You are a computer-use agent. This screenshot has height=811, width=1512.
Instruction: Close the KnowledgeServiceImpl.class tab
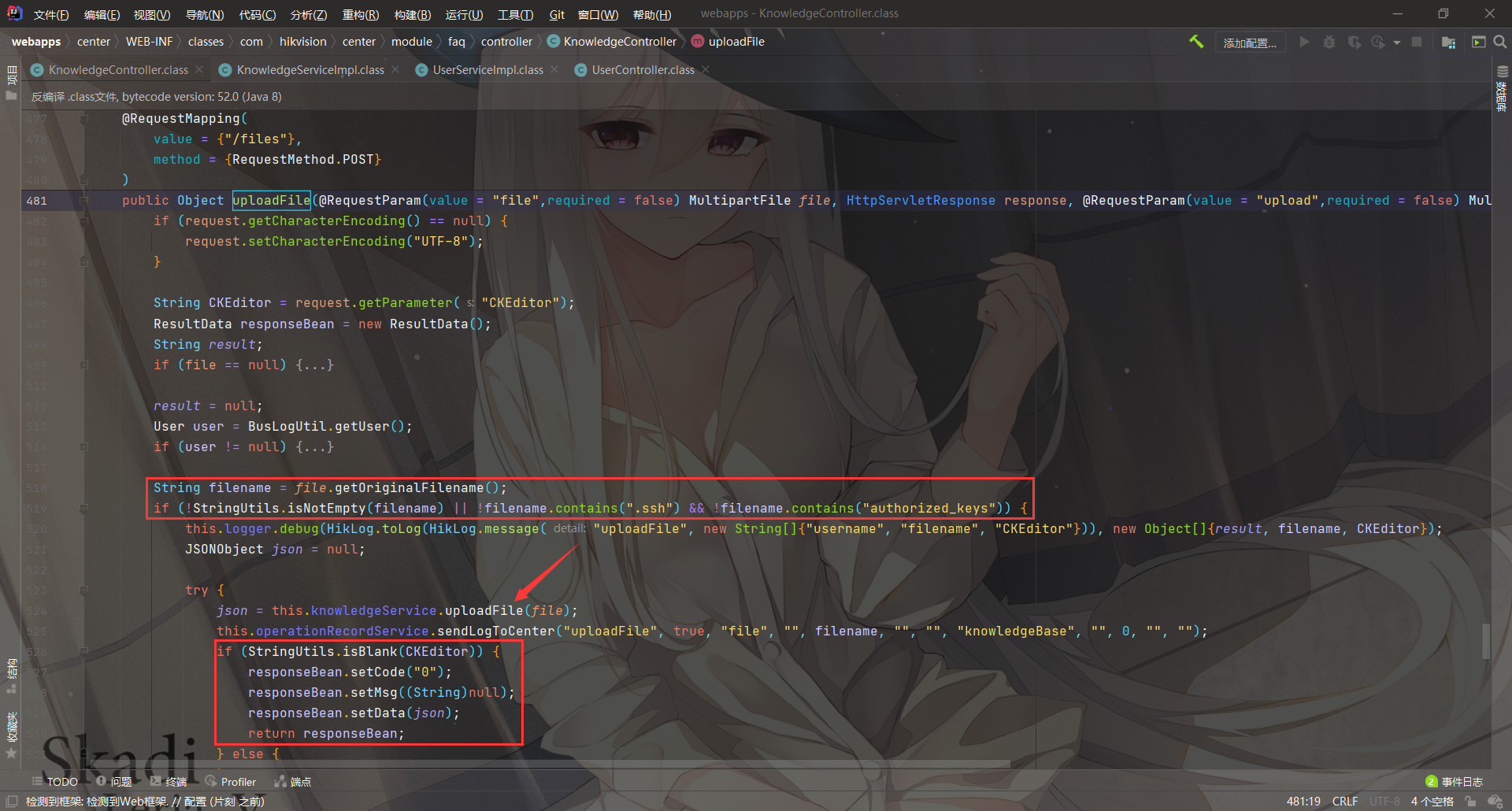[x=395, y=70]
